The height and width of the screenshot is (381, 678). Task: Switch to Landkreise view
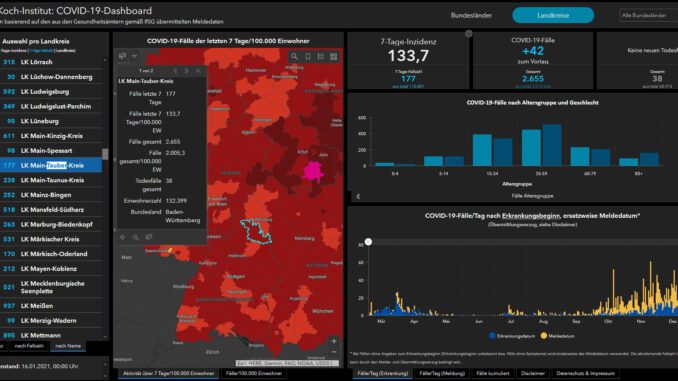(x=553, y=15)
